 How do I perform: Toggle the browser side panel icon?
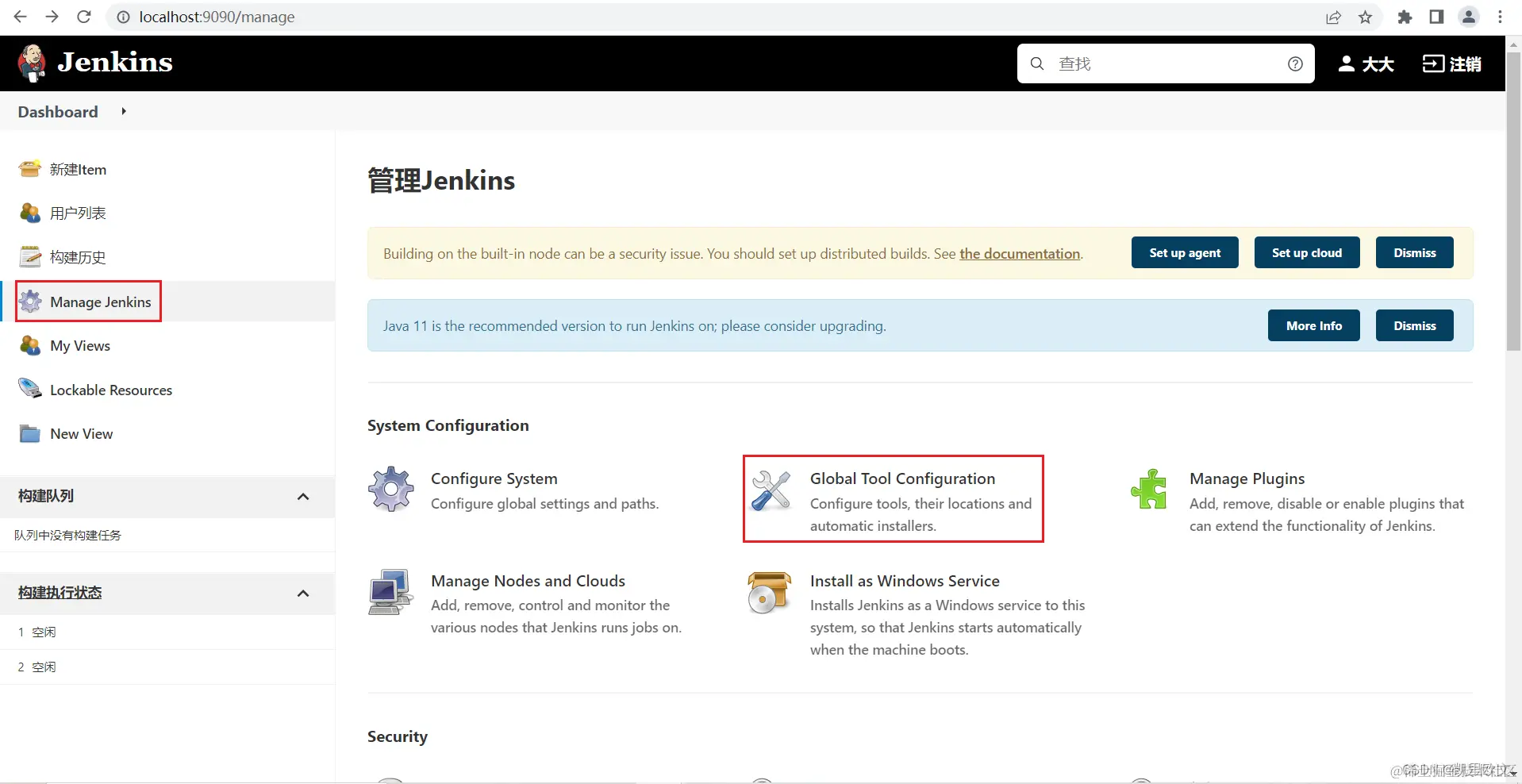(1436, 17)
